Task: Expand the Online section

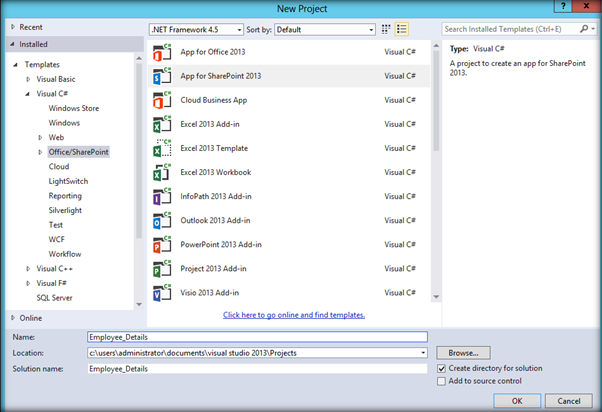Action: [13, 318]
